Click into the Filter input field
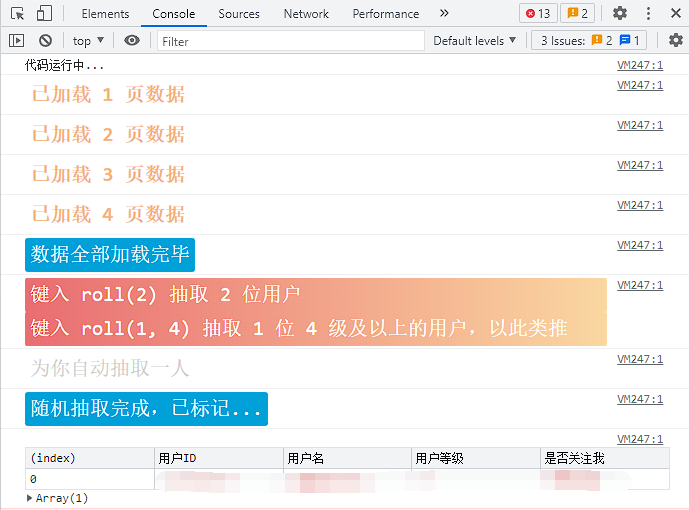 pyautogui.click(x=290, y=41)
